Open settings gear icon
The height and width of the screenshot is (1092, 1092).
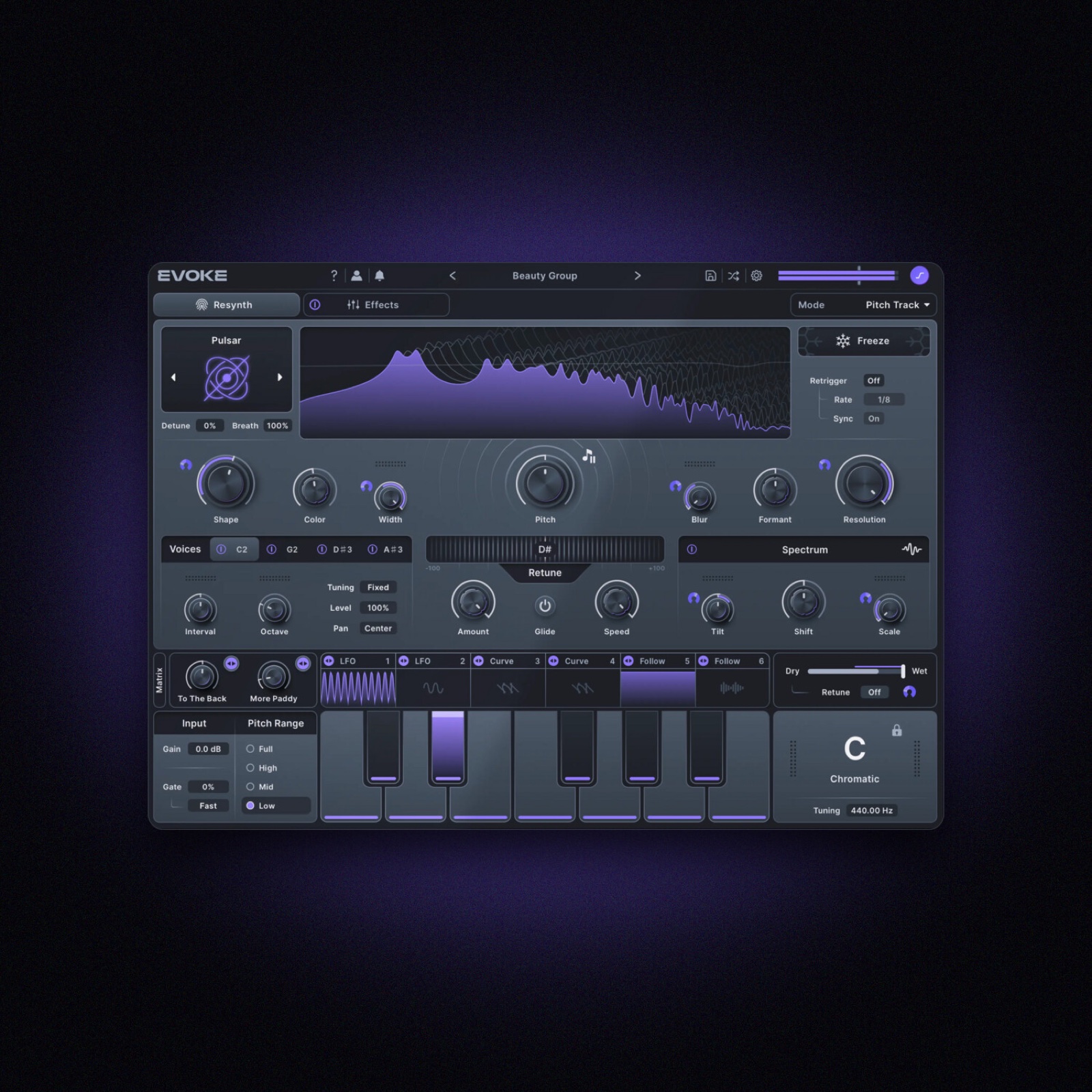(x=756, y=276)
